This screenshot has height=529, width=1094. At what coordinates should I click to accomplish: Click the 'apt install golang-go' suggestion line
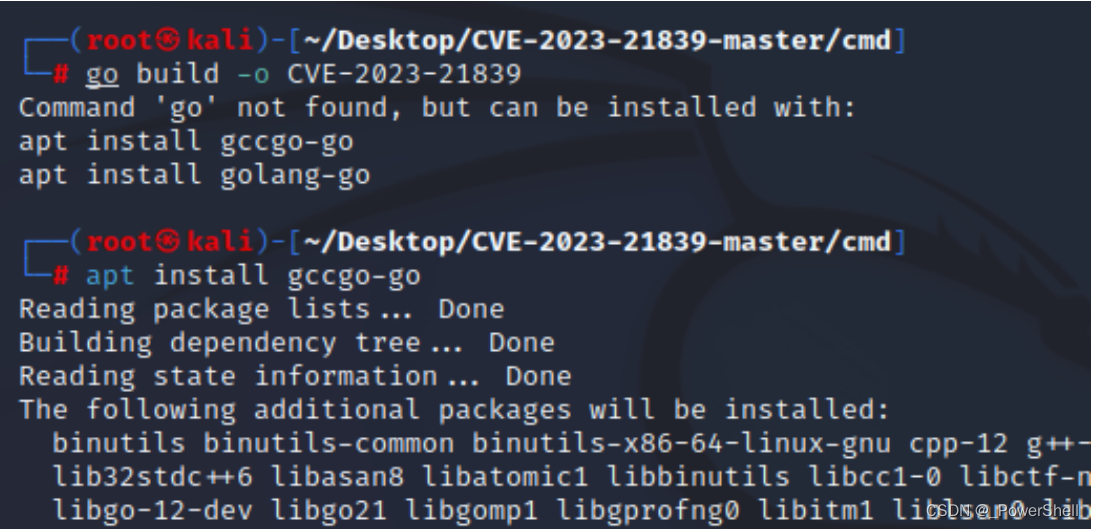195,174
